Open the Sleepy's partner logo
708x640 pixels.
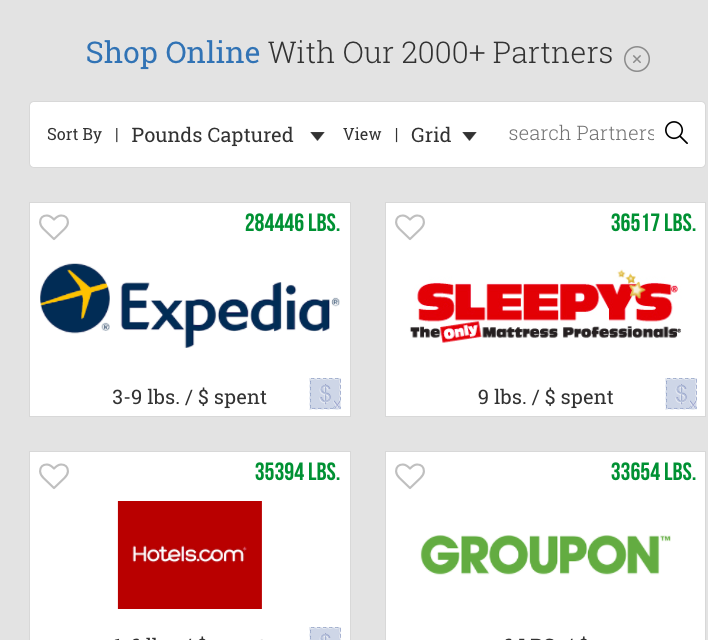(545, 306)
